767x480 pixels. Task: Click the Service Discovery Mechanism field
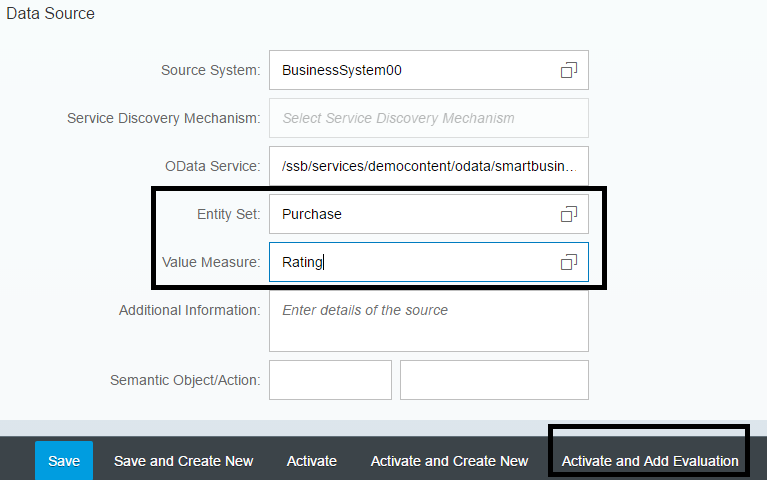tap(428, 118)
